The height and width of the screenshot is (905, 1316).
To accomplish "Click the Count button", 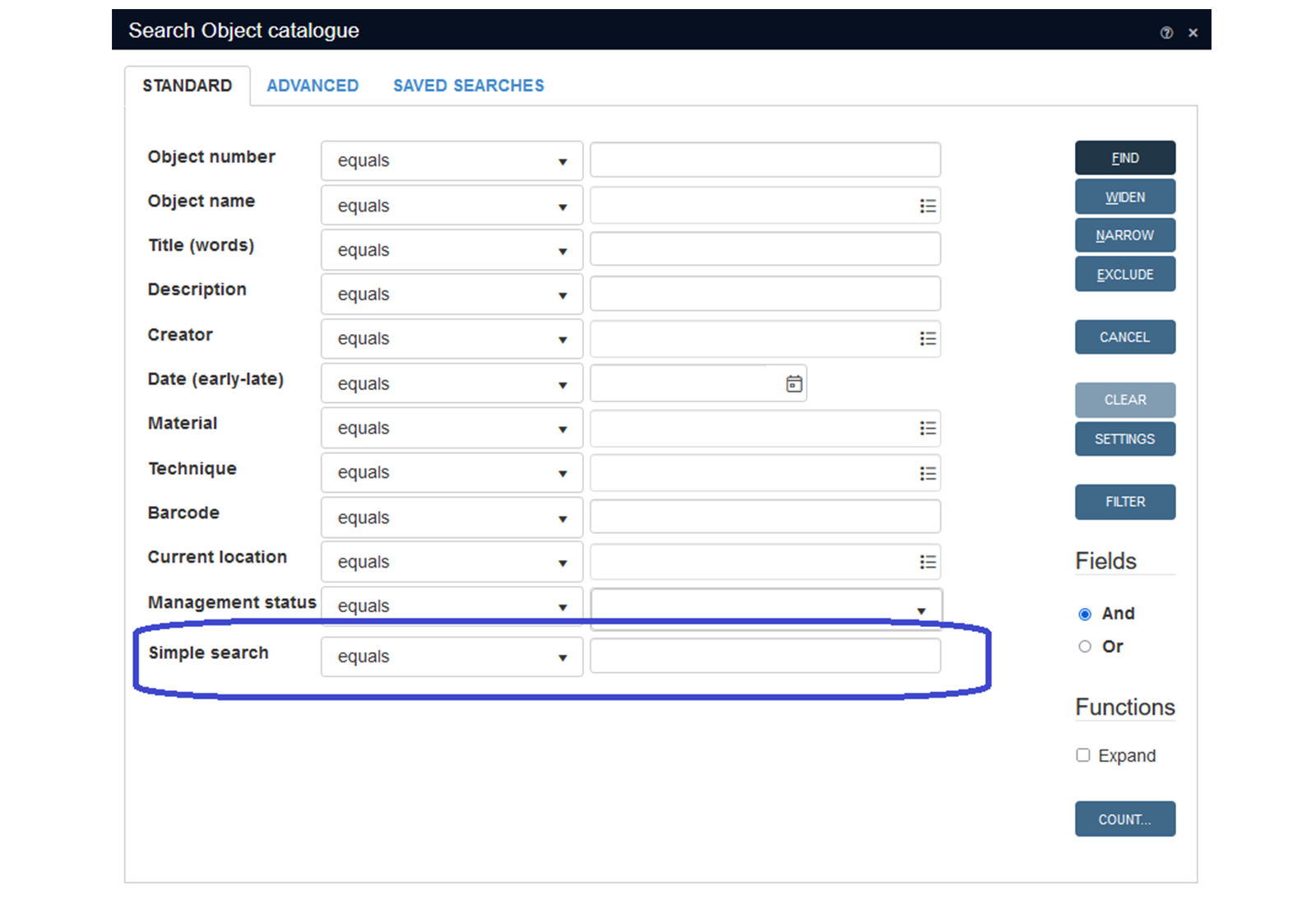I will pyautogui.click(x=1124, y=819).
